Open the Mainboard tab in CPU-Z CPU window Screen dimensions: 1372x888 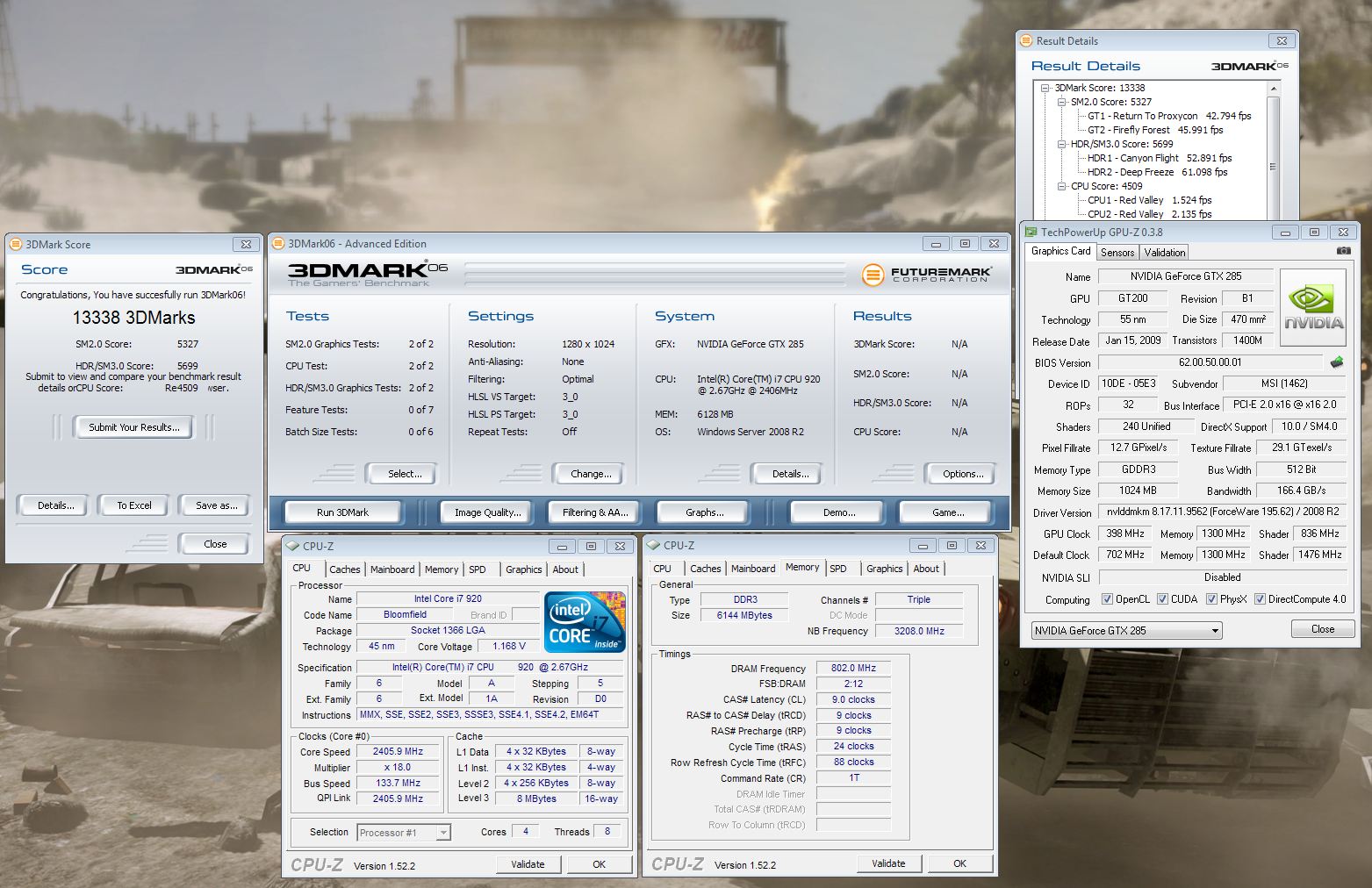pos(392,569)
